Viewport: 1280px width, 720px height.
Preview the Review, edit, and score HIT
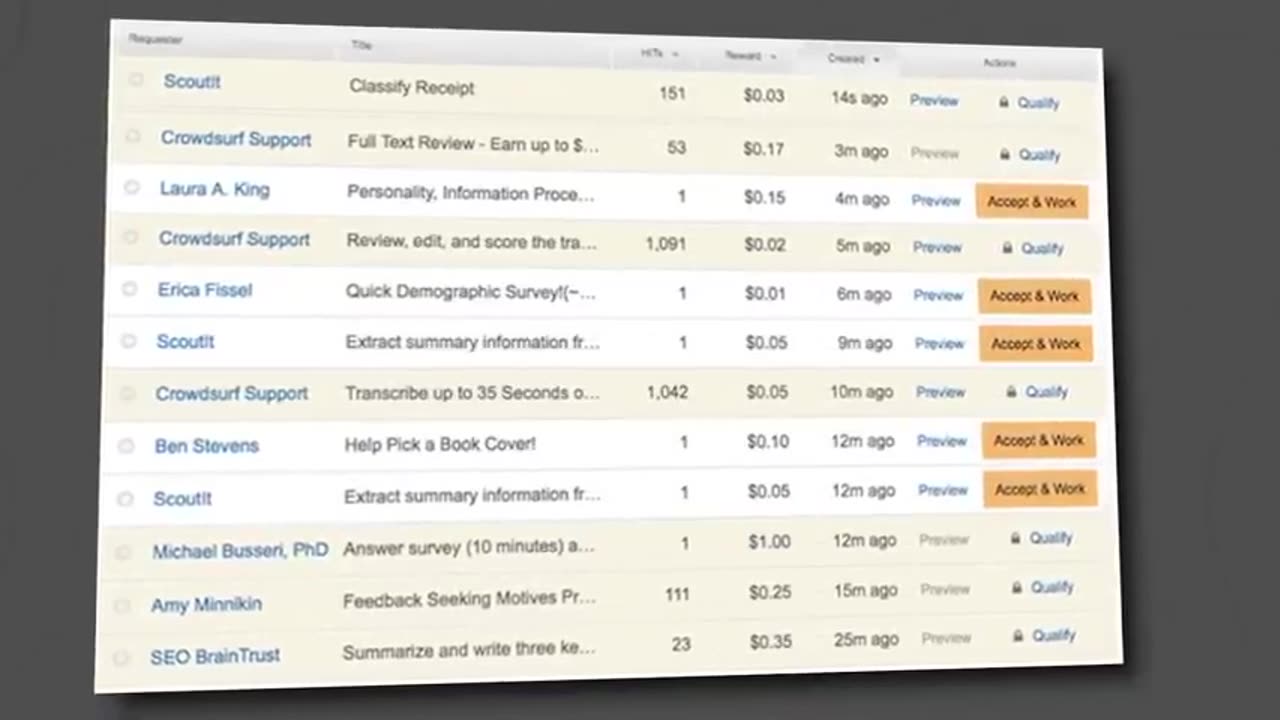tap(937, 247)
